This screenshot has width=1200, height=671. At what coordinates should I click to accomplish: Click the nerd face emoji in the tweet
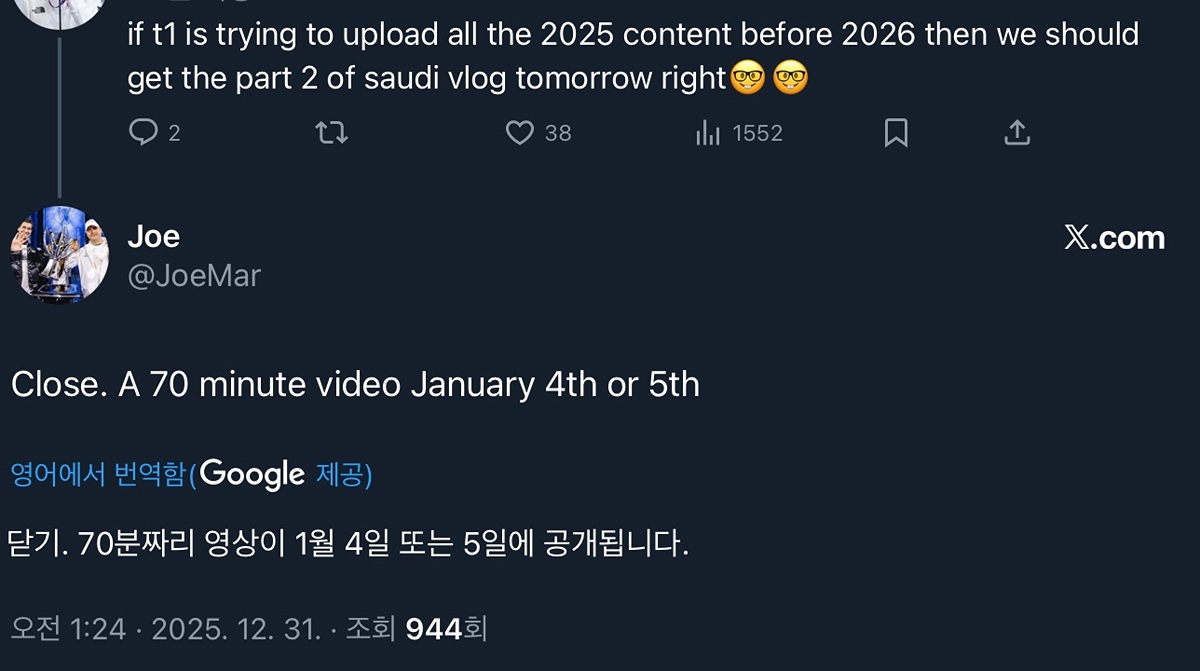[x=748, y=78]
